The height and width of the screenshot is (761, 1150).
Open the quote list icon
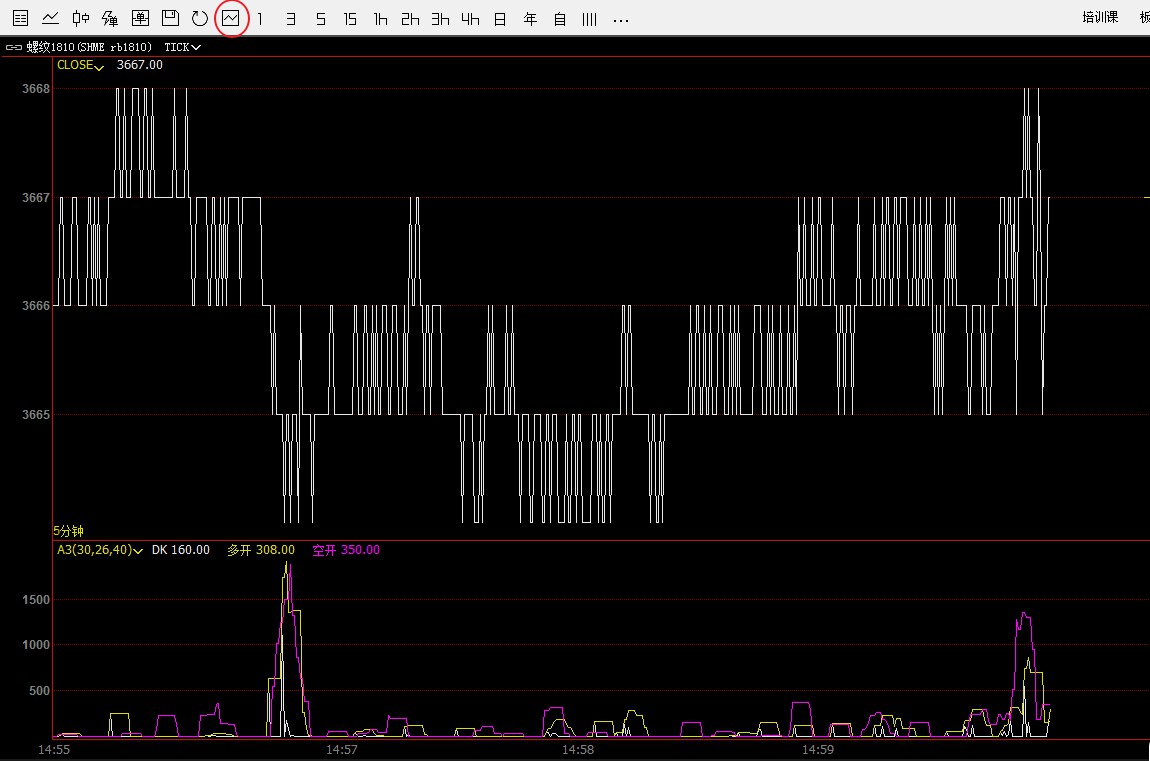[x=20, y=18]
